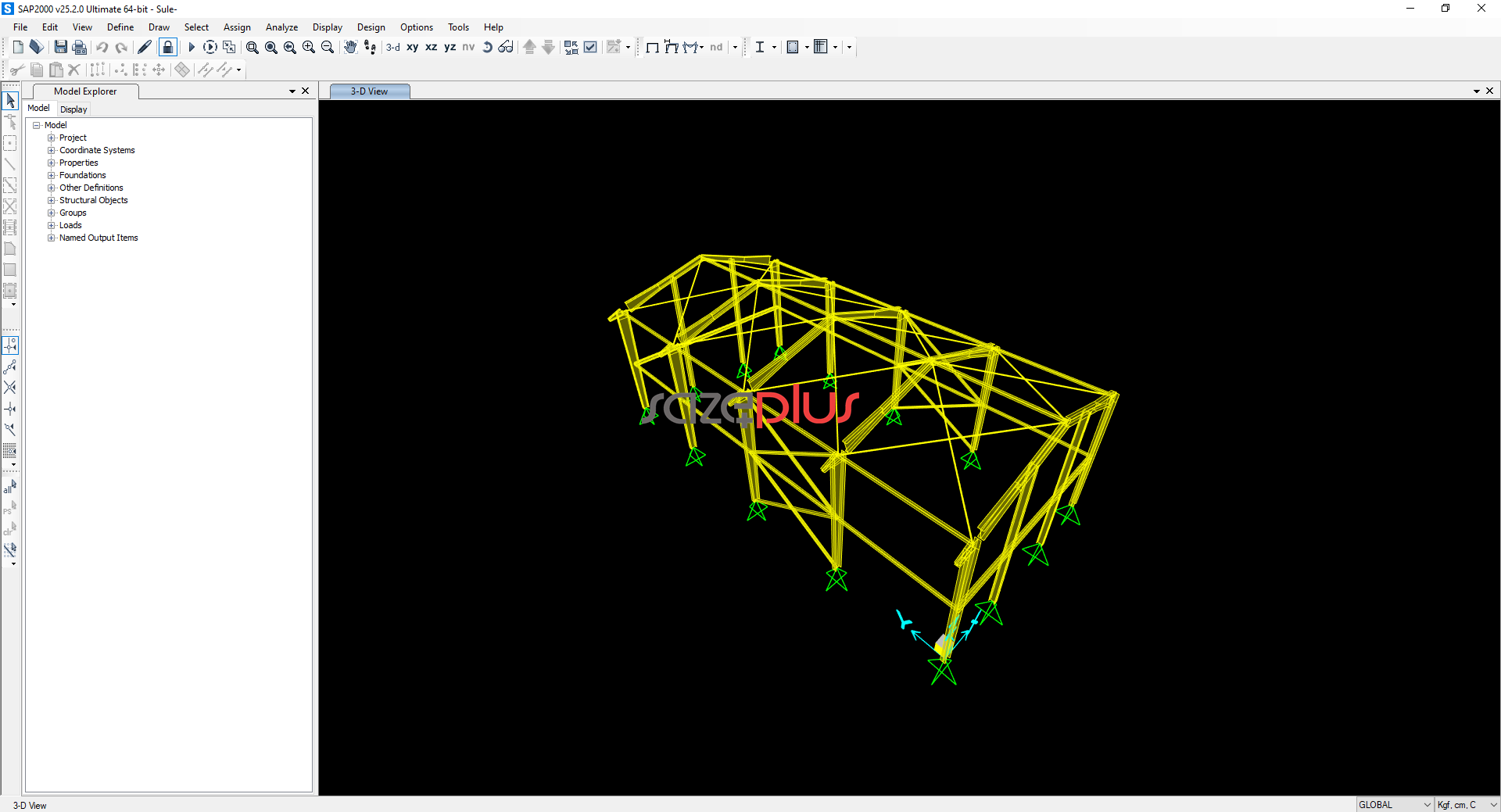Open the Analyze menu

[281, 27]
